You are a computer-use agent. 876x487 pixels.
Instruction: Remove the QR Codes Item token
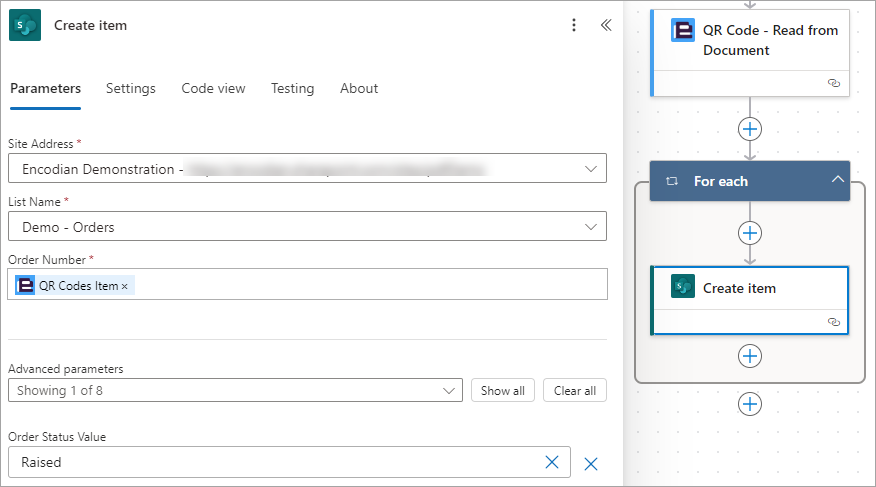click(x=125, y=287)
